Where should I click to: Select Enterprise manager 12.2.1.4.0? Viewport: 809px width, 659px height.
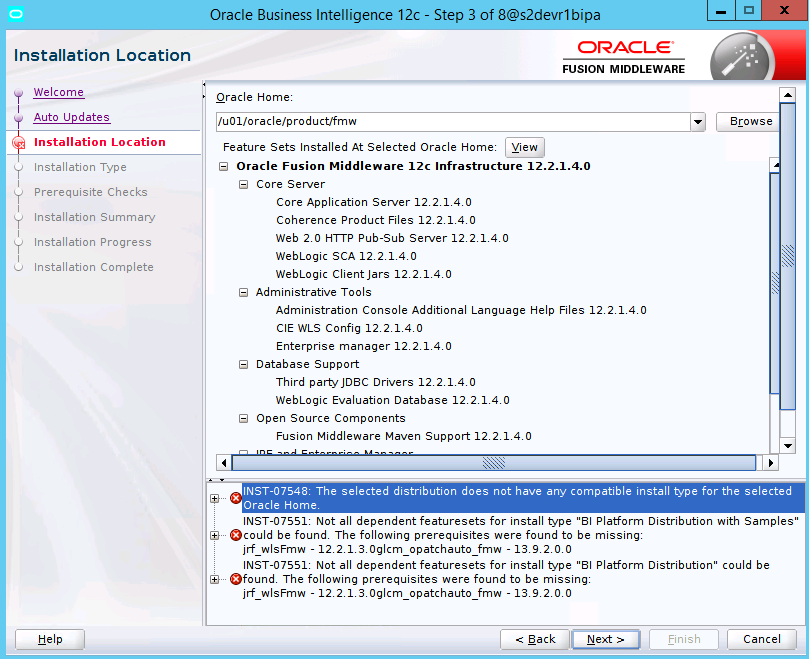pyautogui.click(x=364, y=346)
